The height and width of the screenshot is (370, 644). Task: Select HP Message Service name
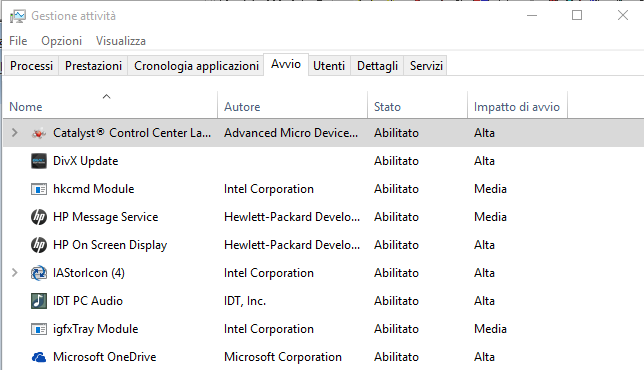[106, 217]
